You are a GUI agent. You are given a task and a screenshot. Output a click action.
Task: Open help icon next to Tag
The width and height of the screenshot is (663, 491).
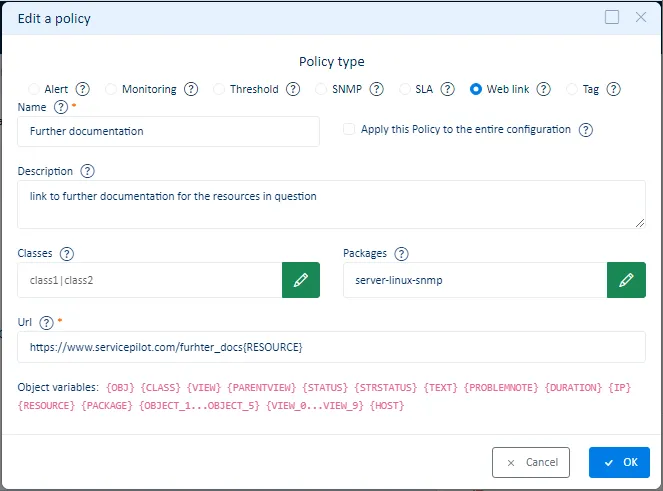point(613,89)
